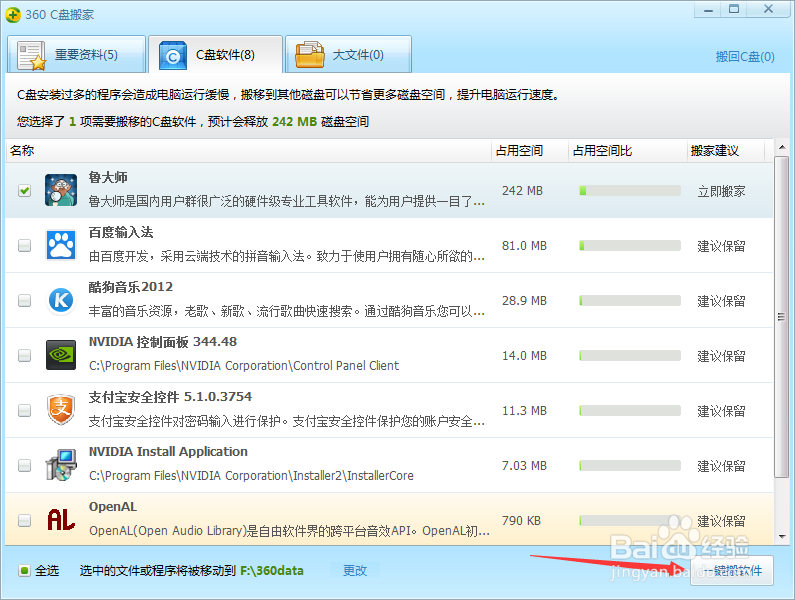The width and height of the screenshot is (795, 600).
Task: Click the 242 MB size value
Action: click(x=522, y=191)
